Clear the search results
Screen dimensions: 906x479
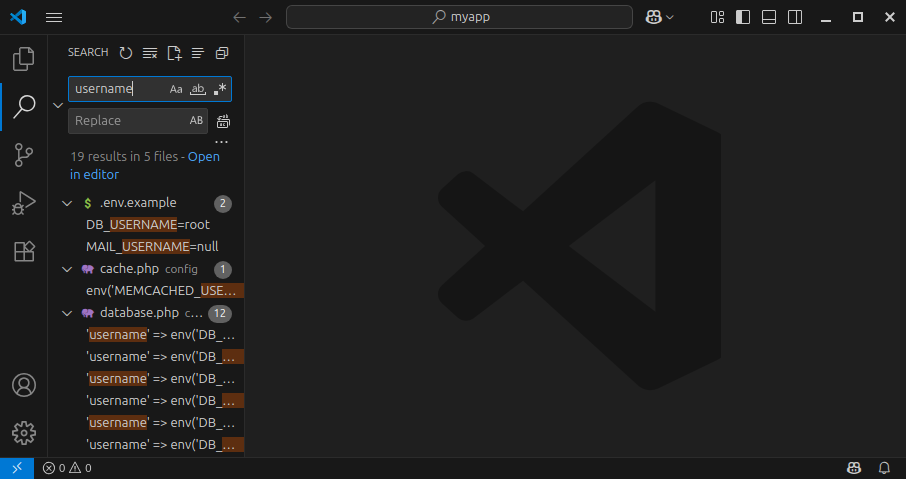point(150,53)
